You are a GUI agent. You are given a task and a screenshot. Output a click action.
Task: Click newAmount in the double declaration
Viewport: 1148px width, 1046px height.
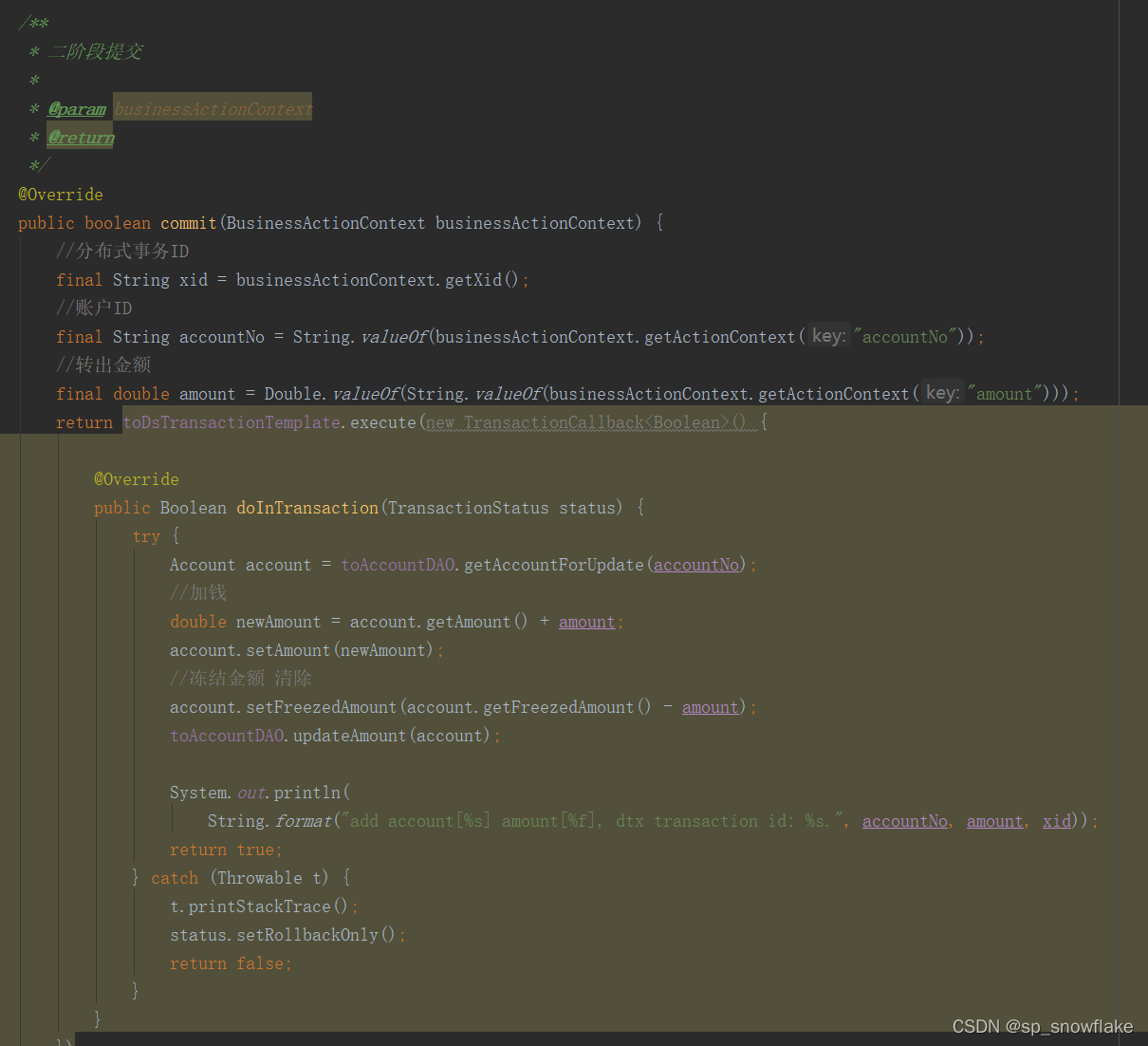click(279, 622)
